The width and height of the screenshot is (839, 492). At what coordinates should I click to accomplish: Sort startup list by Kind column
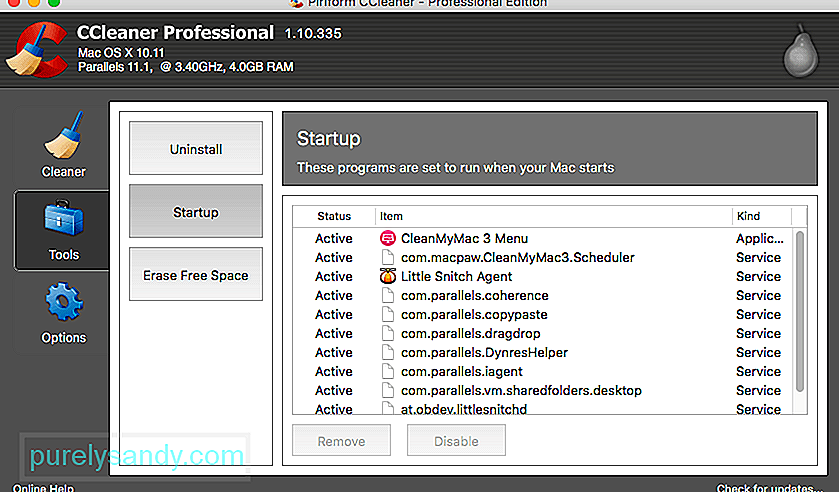(761, 216)
